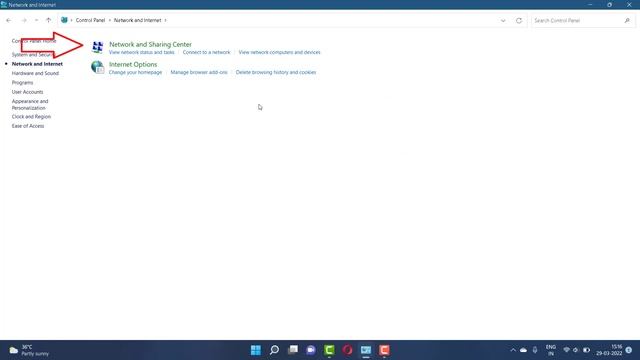Click the Control Panel address bar icon
640x360 pixels.
point(64,20)
